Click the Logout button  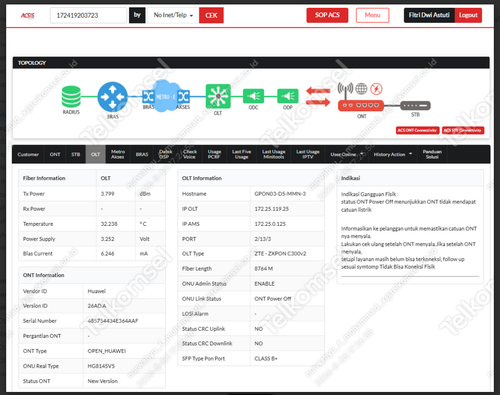click(468, 15)
